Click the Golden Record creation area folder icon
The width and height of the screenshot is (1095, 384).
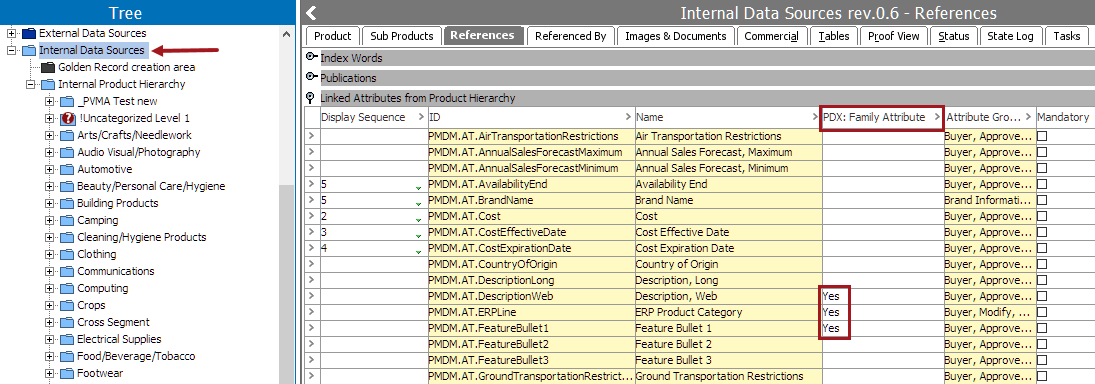(x=47, y=68)
